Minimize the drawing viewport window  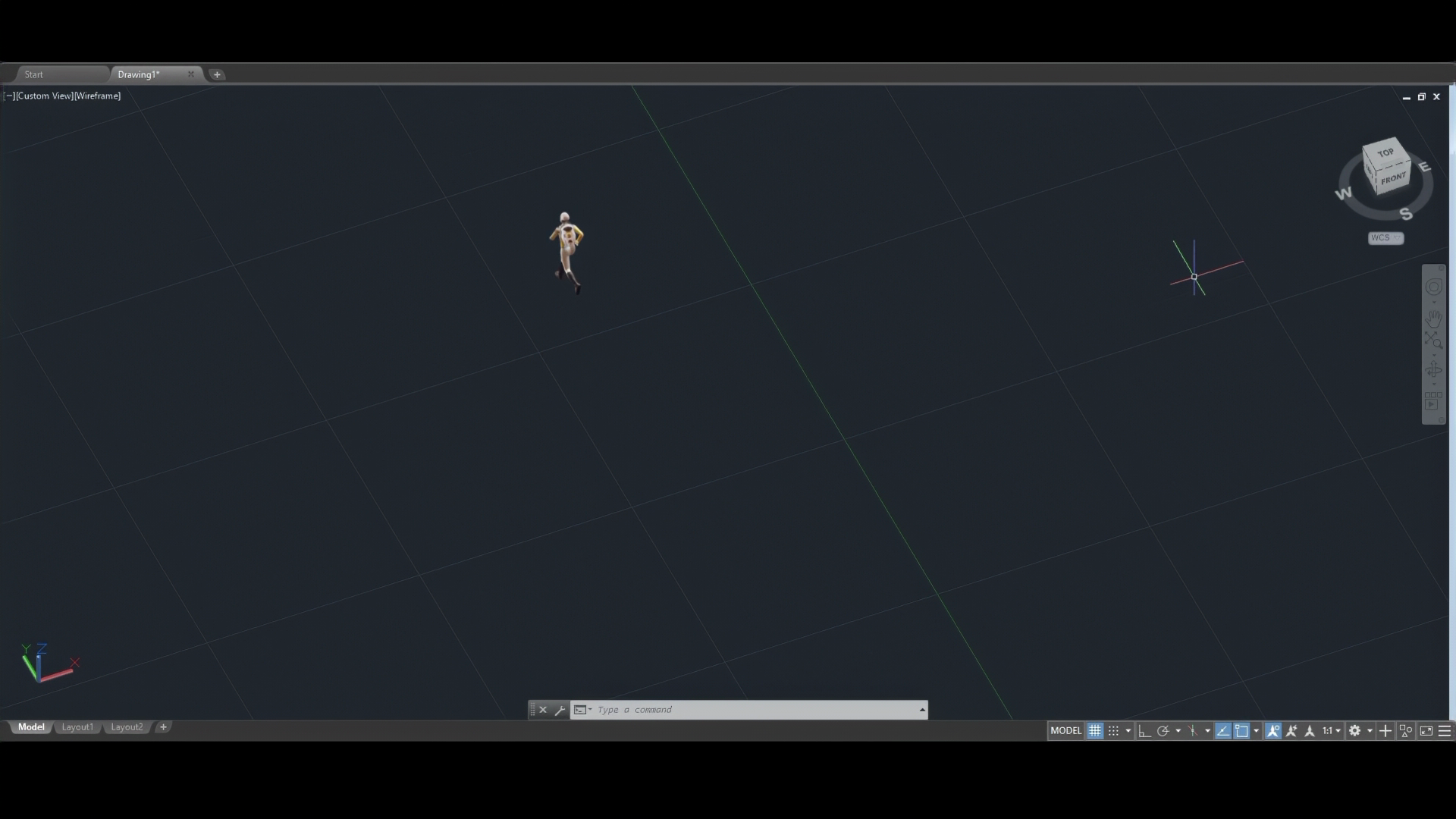[x=1407, y=97]
